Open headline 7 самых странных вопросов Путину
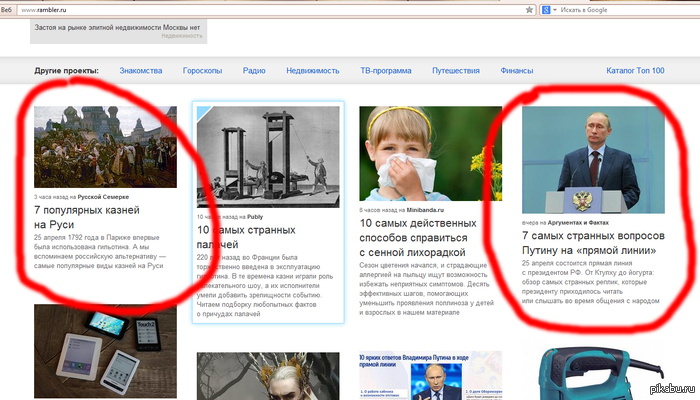 point(593,243)
